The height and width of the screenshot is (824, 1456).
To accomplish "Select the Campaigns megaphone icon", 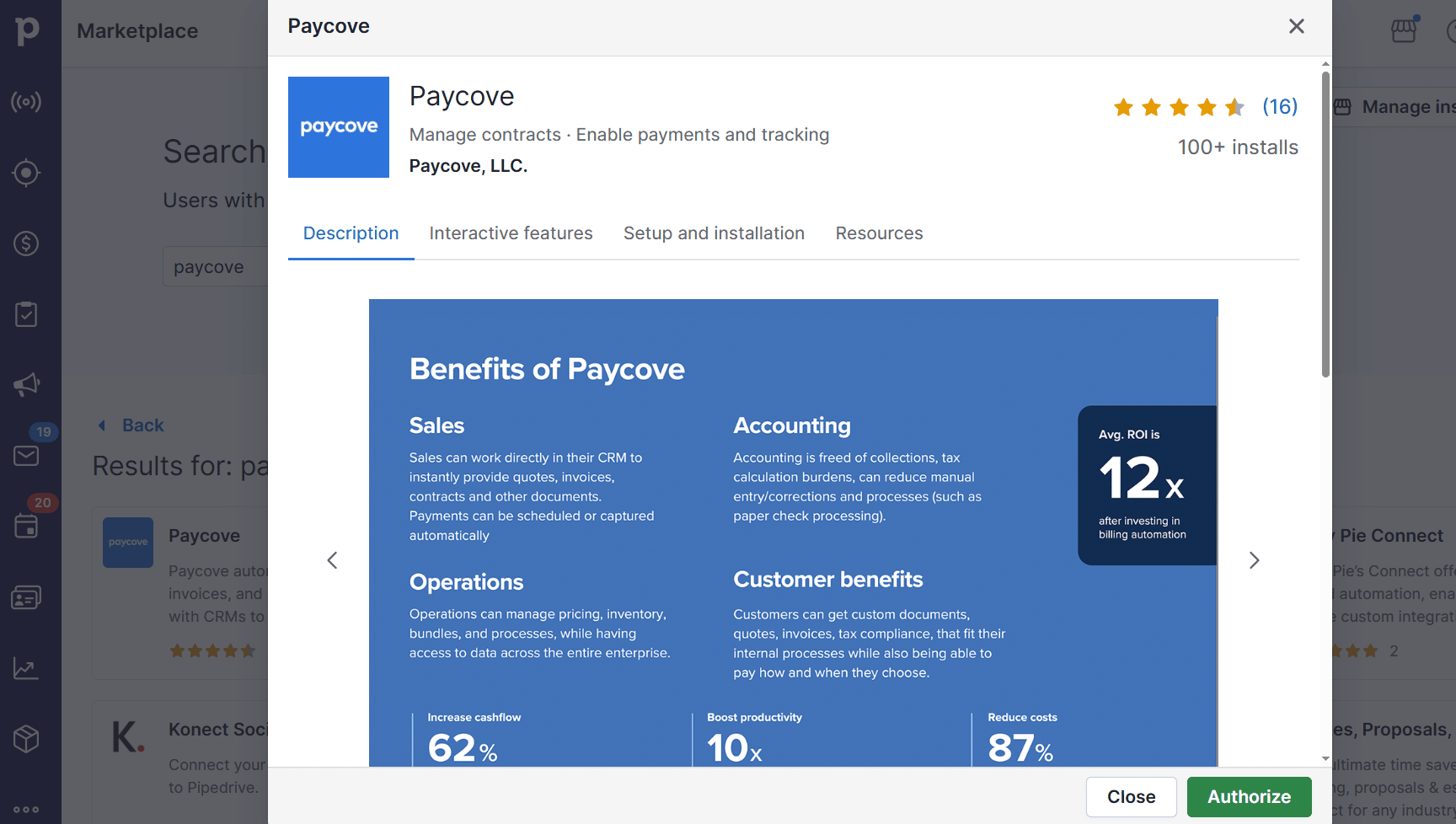I will point(27,383).
